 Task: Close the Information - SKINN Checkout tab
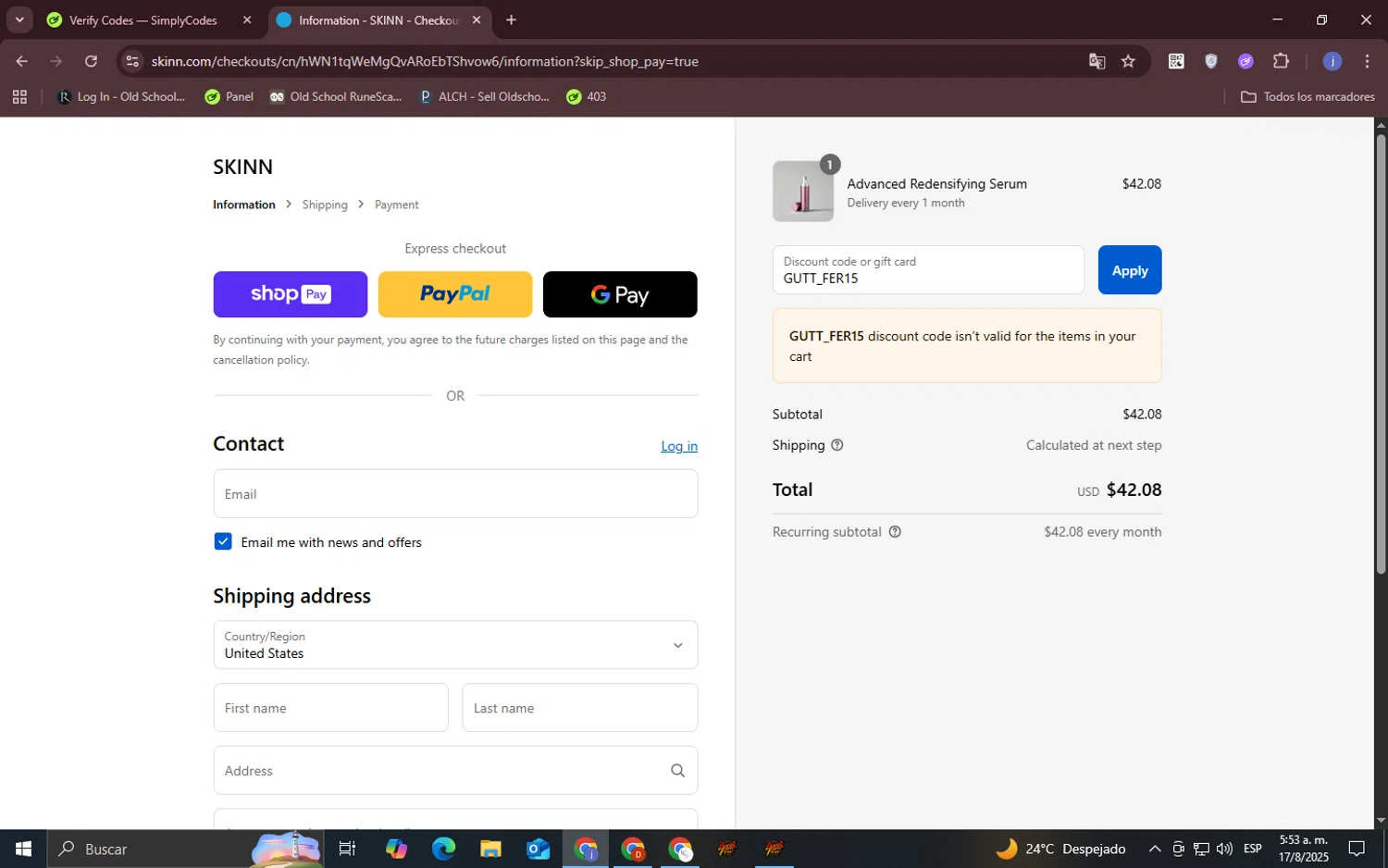point(477,19)
